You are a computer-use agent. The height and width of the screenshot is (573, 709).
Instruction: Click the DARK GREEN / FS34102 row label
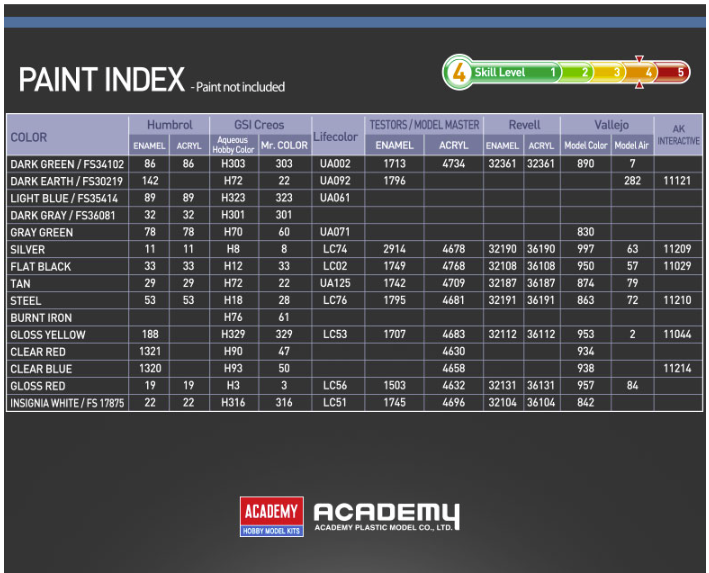(67, 164)
